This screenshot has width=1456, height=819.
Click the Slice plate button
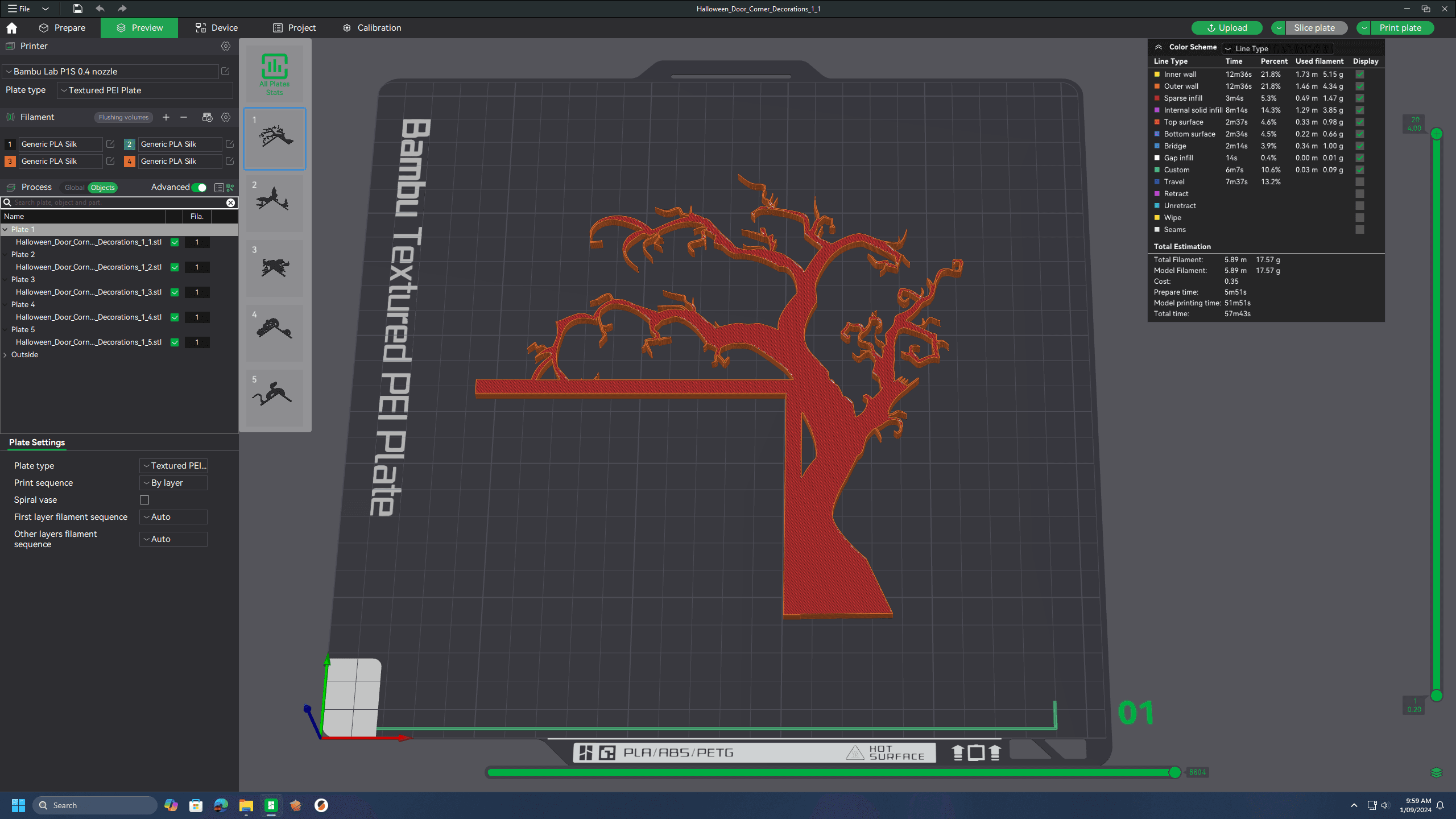tap(1313, 27)
